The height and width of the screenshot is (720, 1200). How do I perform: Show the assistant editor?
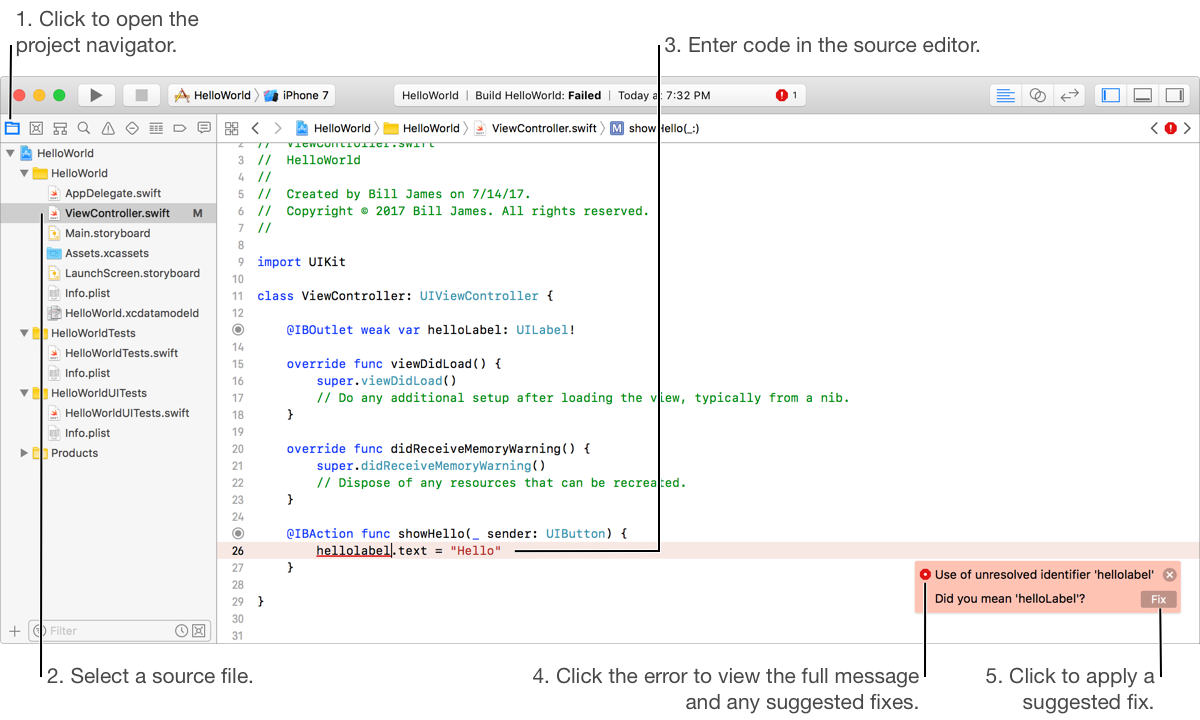pos(1038,95)
